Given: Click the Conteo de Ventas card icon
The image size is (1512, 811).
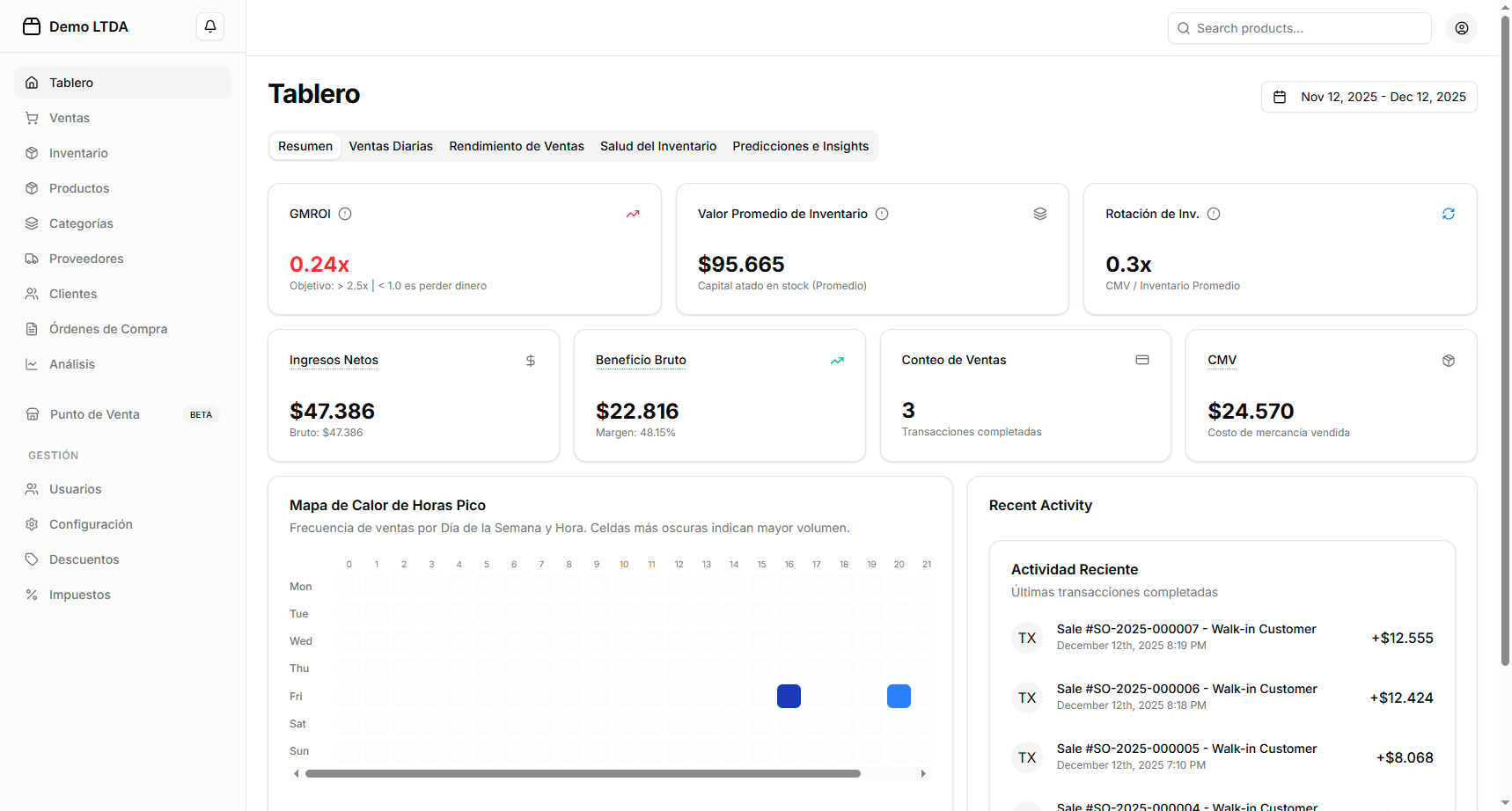Looking at the screenshot, I should pos(1141,360).
